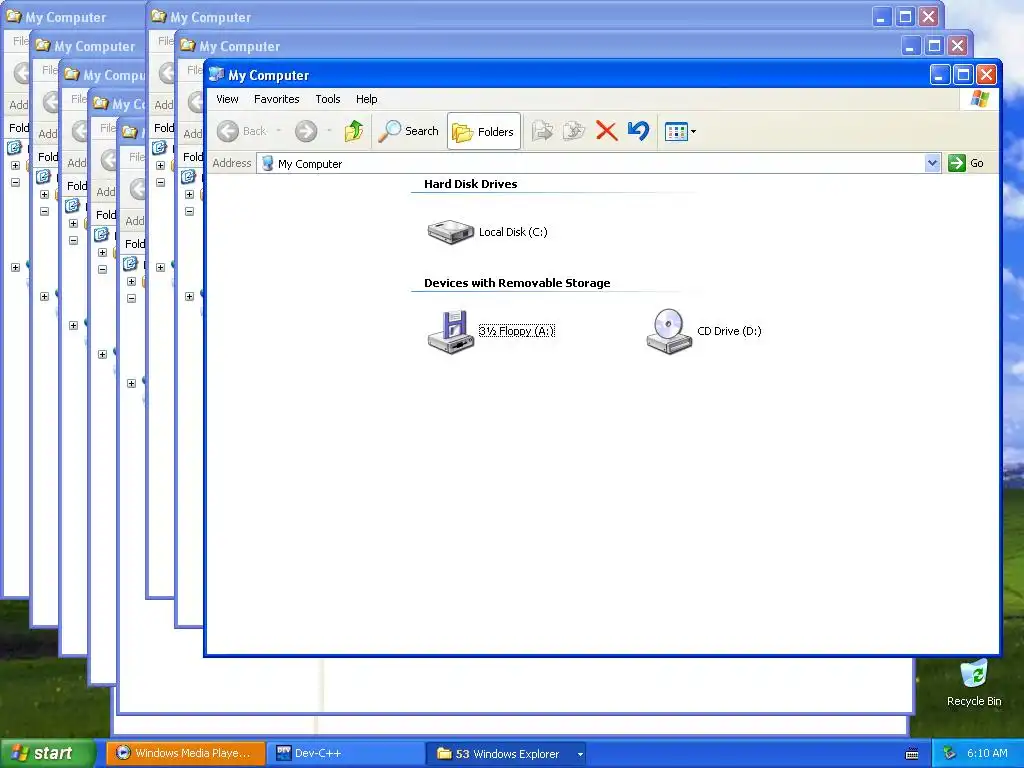Open the Forward history dropdown arrow
The image size is (1024, 768).
[x=329, y=131]
